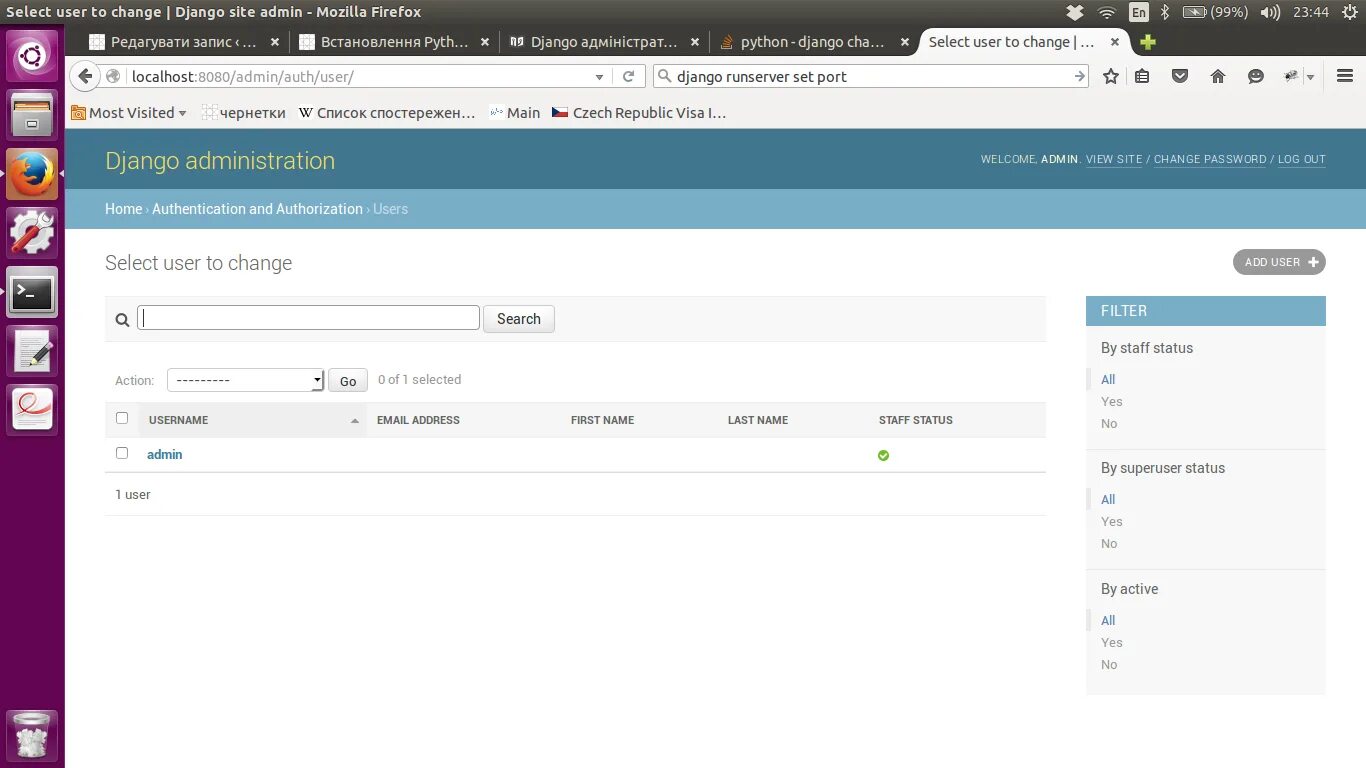1366x768 pixels.
Task: Open the Ubuntu Dash launcher icon
Action: click(x=33, y=56)
